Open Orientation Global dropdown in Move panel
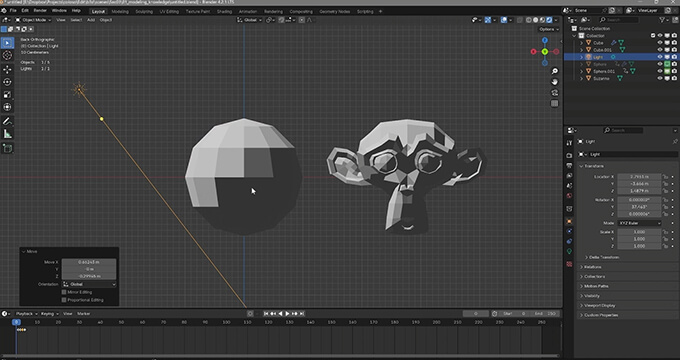Screen dimensions: 680x360 click(89, 284)
